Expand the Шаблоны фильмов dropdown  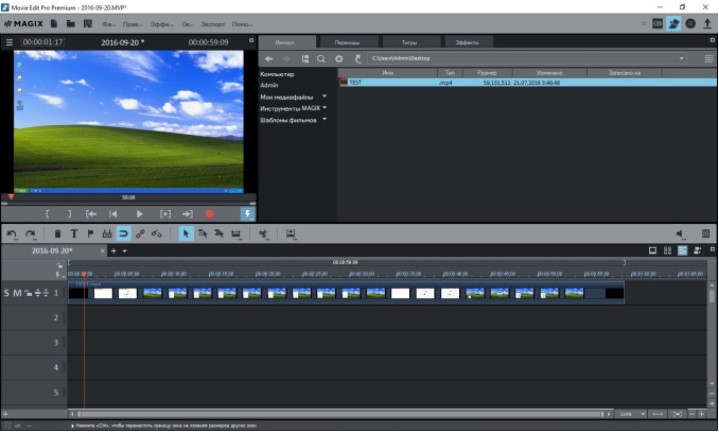point(325,119)
